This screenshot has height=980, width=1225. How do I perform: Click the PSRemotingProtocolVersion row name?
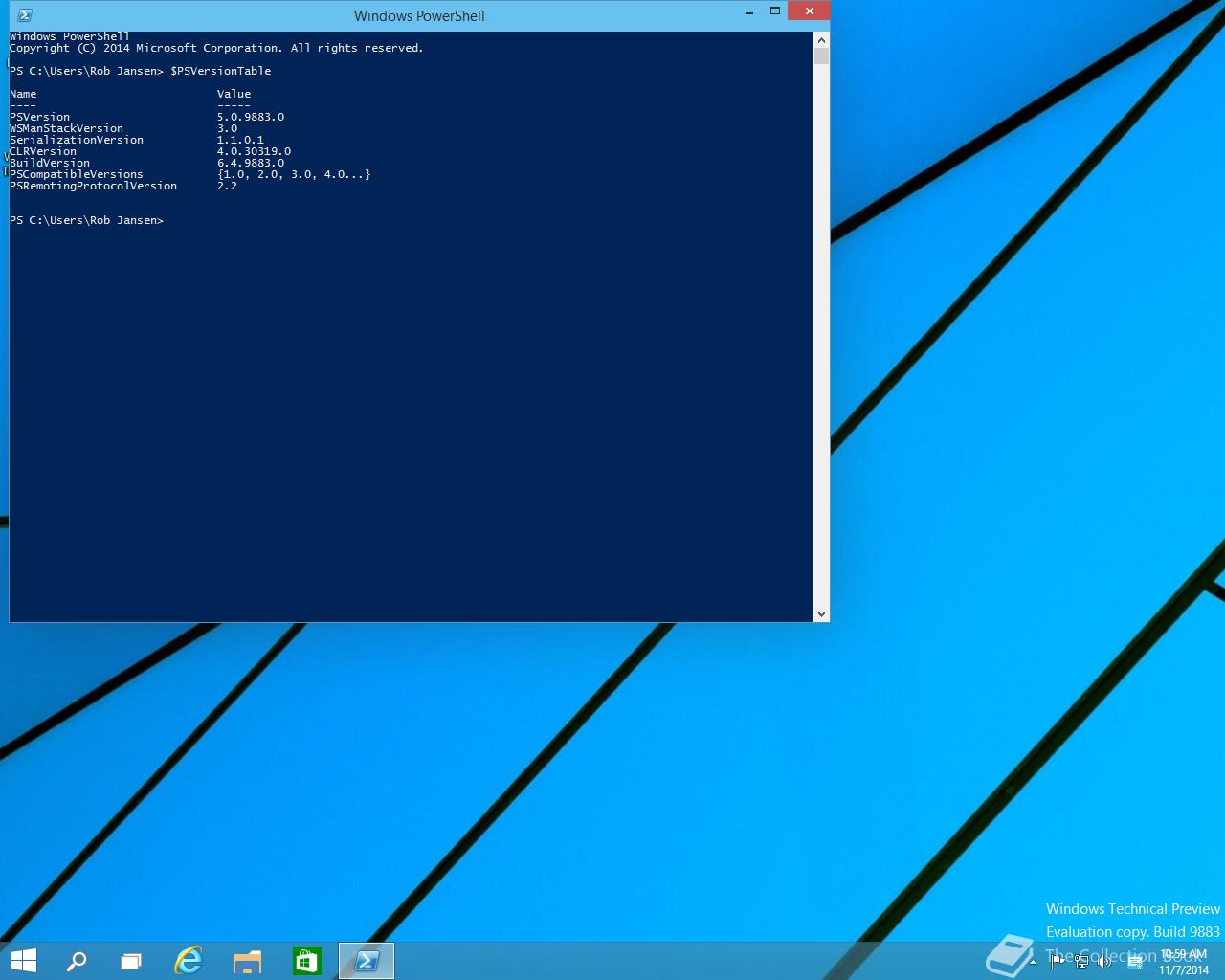(x=93, y=186)
